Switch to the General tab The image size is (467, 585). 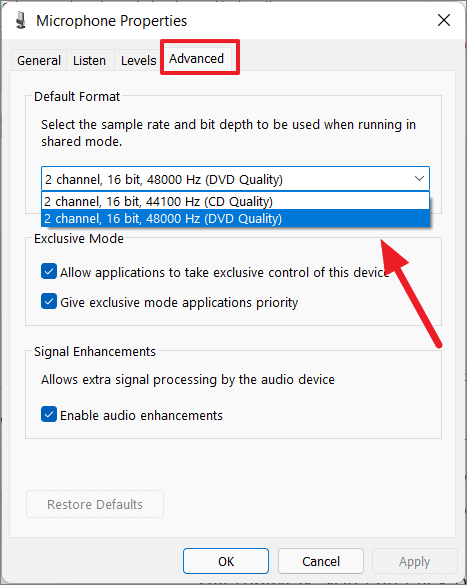(39, 60)
